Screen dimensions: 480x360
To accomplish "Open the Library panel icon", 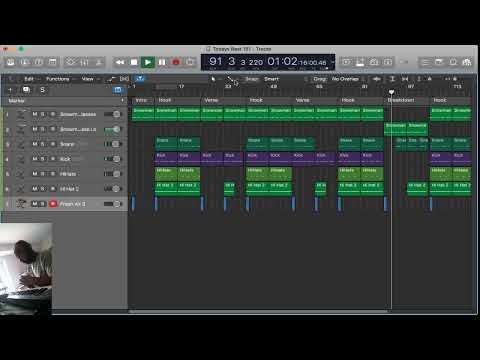I will (11, 62).
